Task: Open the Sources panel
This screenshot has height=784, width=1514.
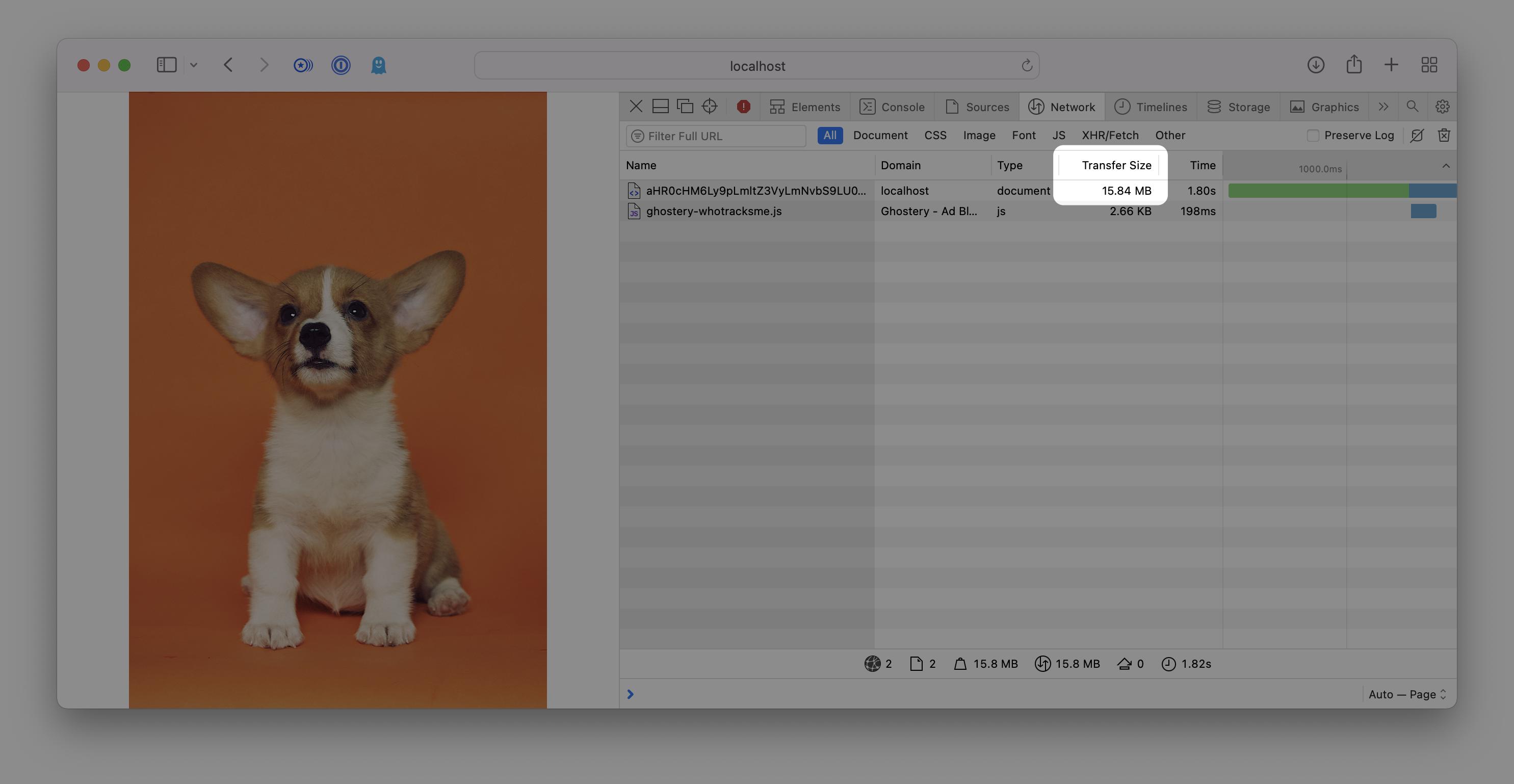Action: tap(977, 107)
